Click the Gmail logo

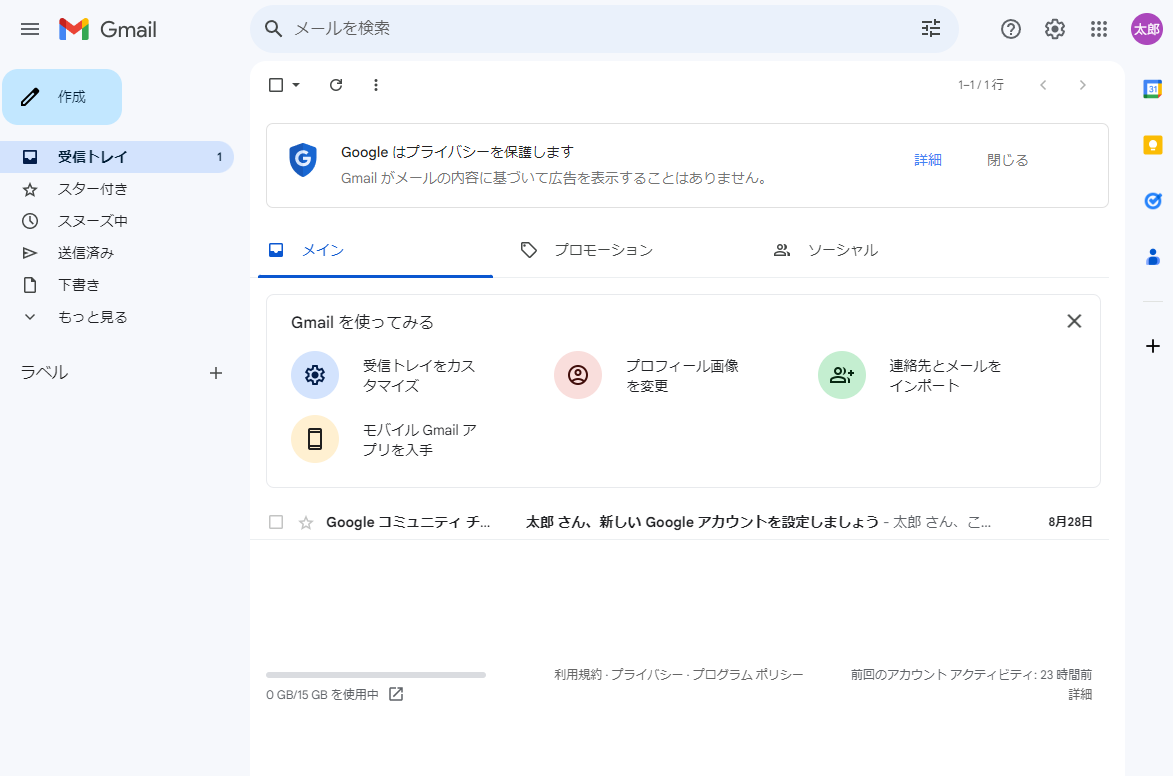point(108,29)
